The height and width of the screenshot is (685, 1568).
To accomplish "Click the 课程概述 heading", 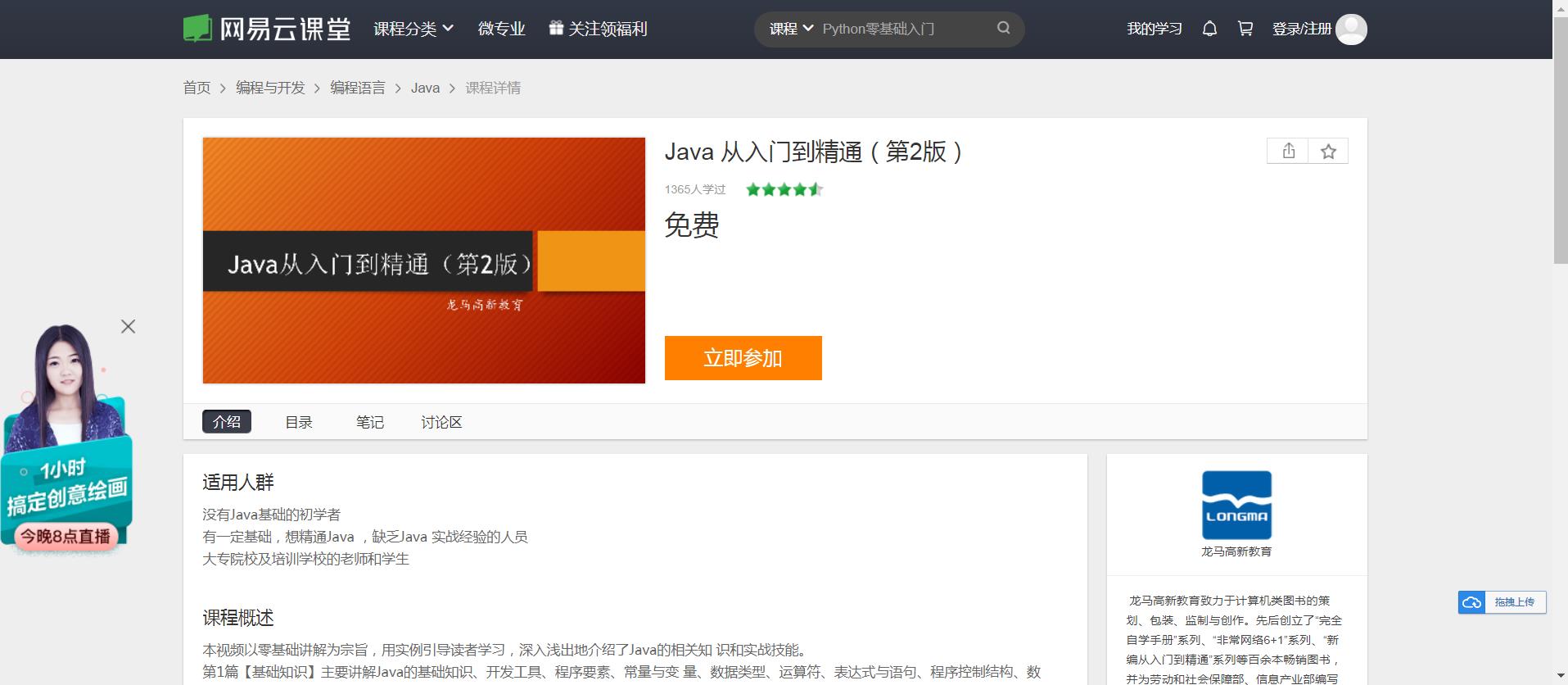I will tap(238, 617).
